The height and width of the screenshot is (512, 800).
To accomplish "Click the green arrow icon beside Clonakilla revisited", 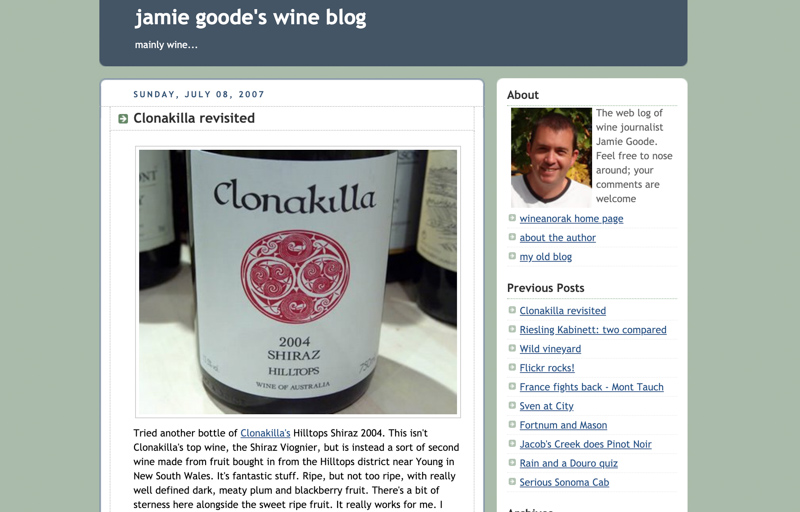I will pyautogui.click(x=123, y=119).
